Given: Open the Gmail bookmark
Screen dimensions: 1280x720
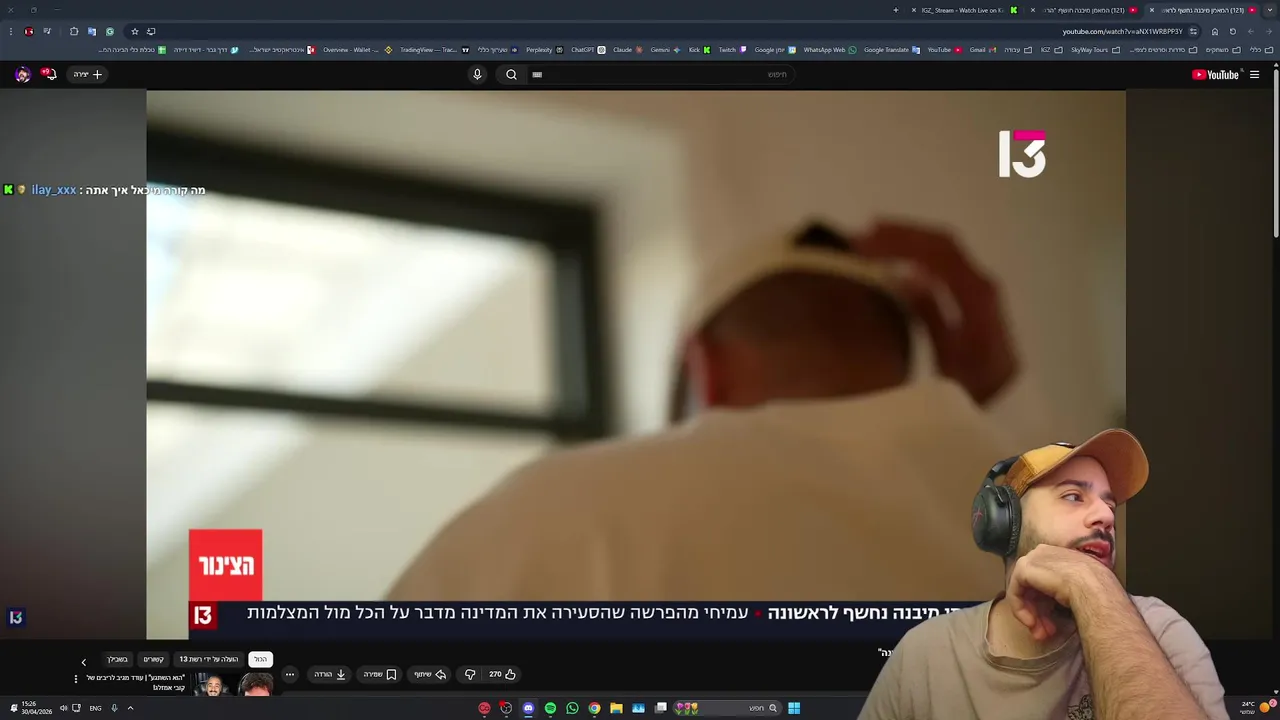Looking at the screenshot, I should (982, 49).
